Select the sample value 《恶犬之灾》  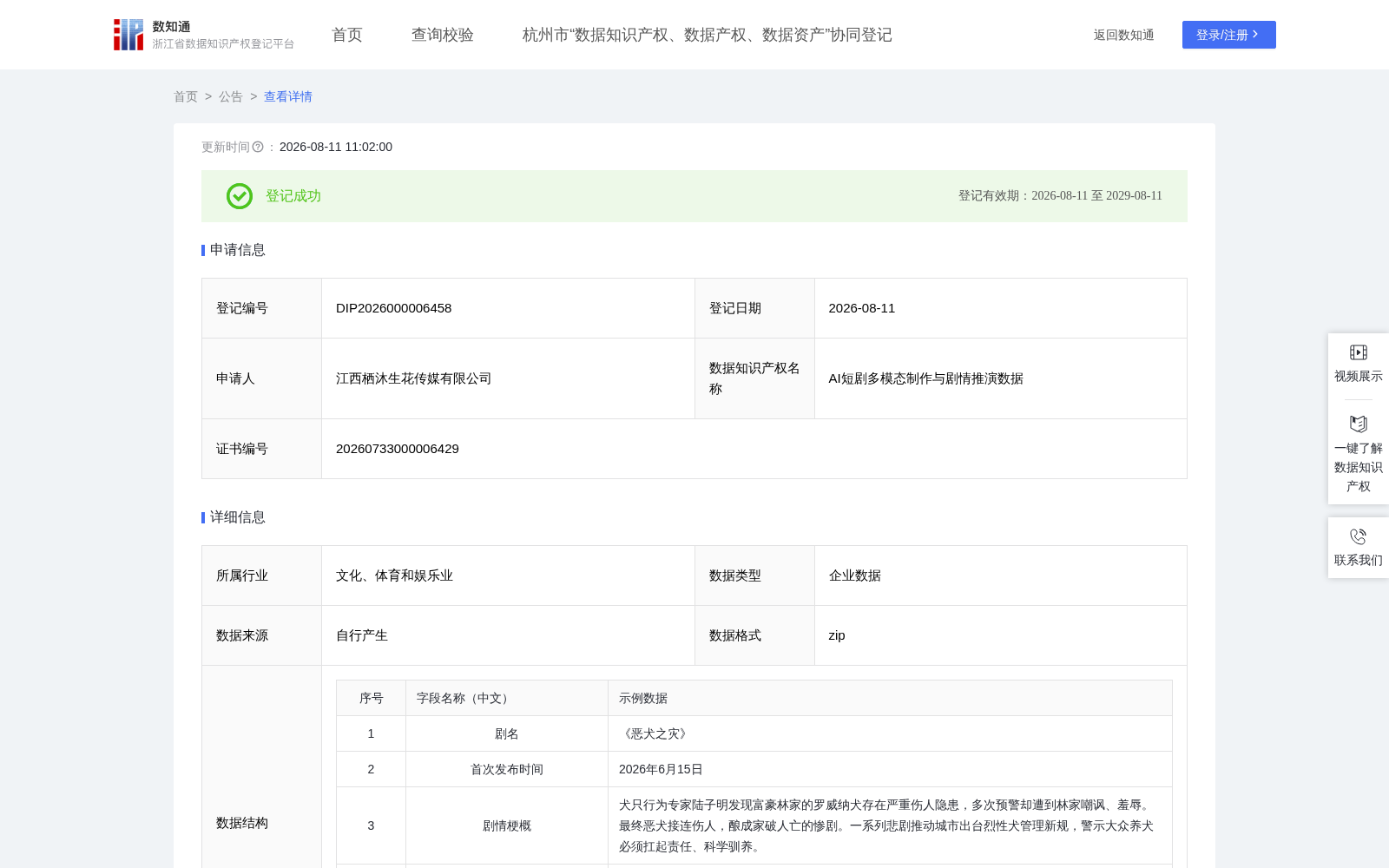click(x=655, y=733)
